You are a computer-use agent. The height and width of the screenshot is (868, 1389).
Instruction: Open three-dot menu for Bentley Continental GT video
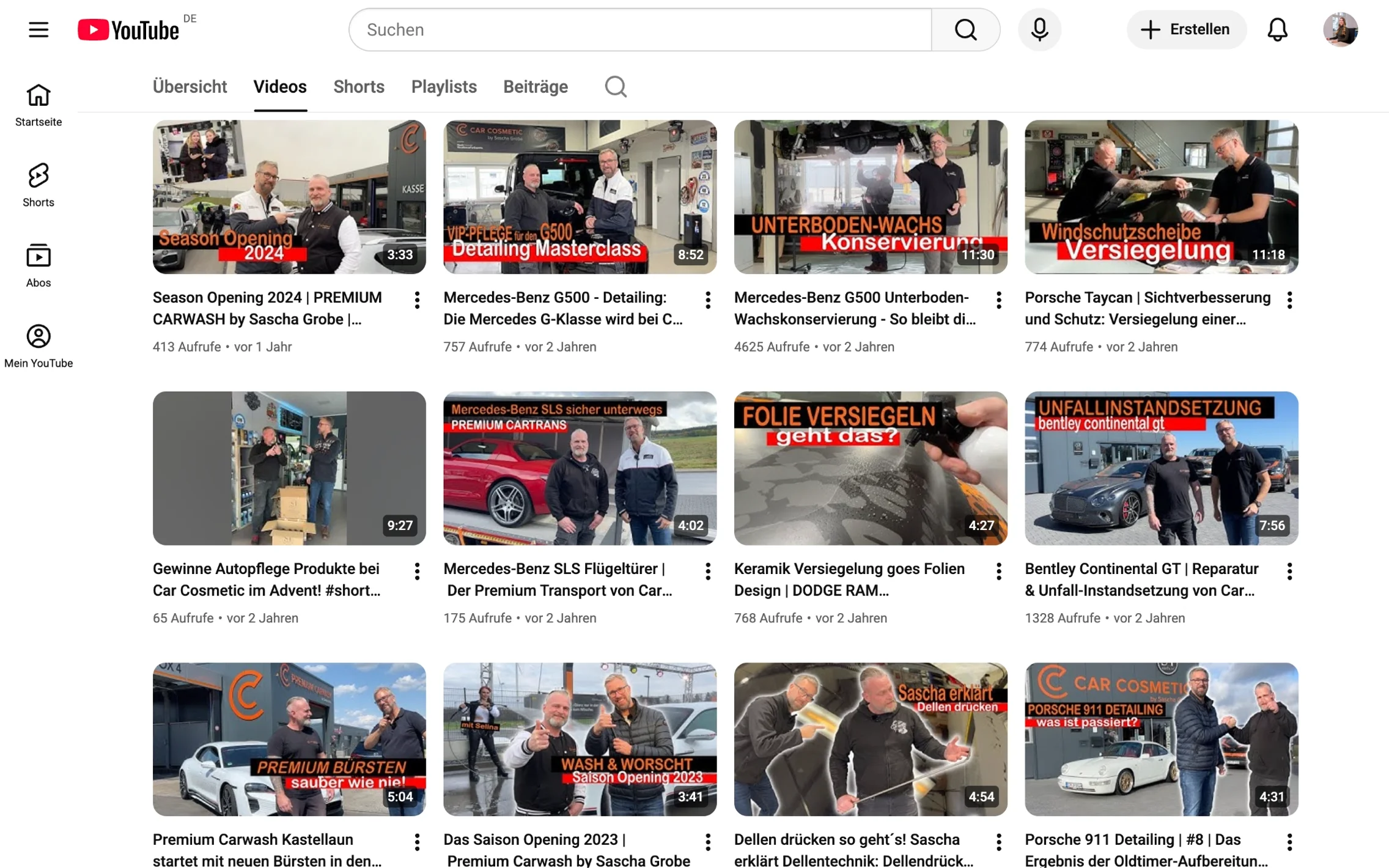tap(1289, 571)
